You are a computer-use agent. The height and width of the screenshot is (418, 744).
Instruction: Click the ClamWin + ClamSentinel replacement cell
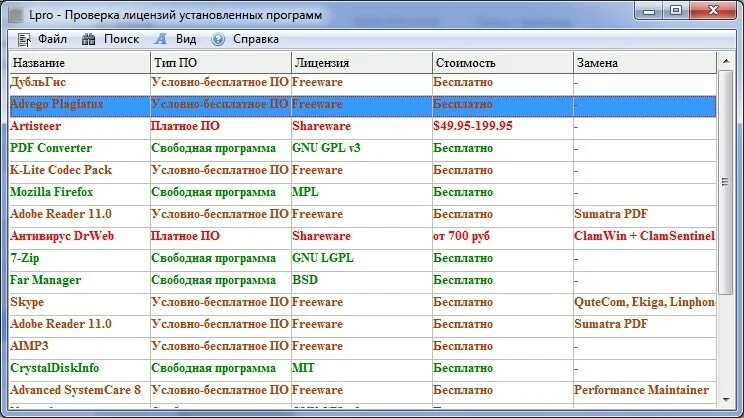point(644,236)
